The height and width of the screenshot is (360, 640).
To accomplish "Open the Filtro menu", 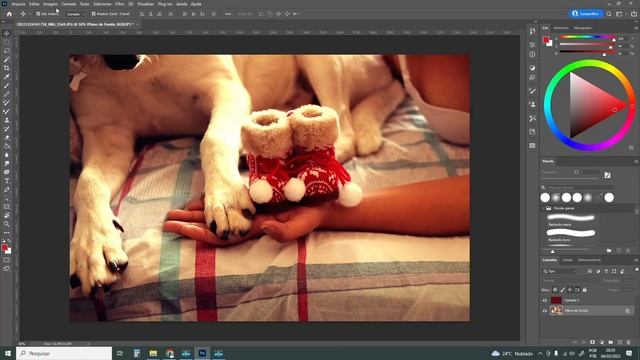I will click(120, 4).
